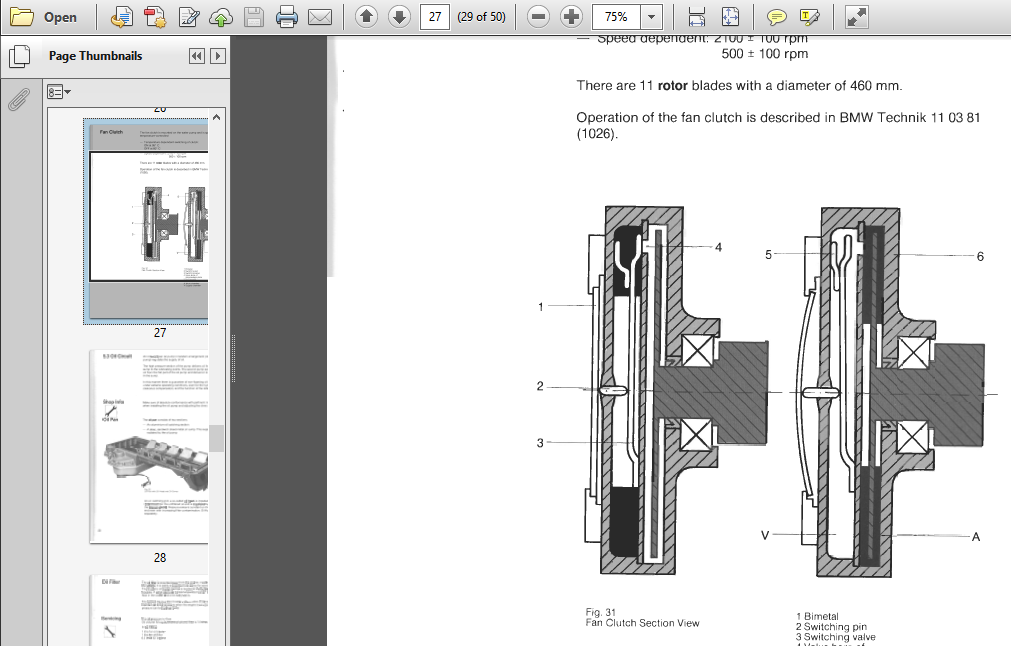Print the document with printer icon
The height and width of the screenshot is (646, 1011).
287,17
